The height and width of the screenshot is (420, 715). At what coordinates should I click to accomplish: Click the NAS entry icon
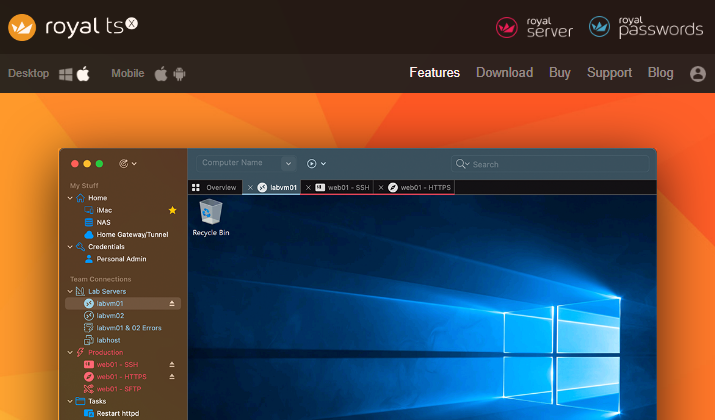[89, 223]
